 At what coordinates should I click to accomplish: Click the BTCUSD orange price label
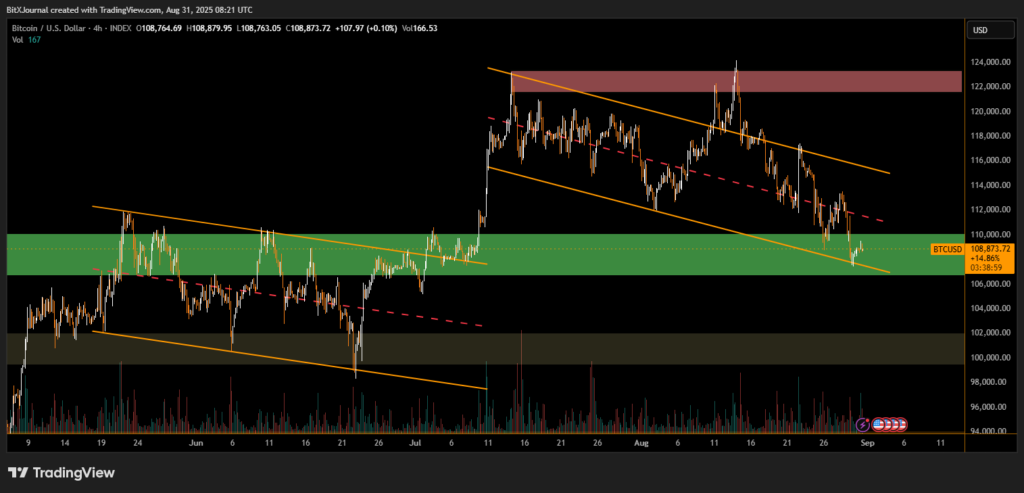[947, 248]
